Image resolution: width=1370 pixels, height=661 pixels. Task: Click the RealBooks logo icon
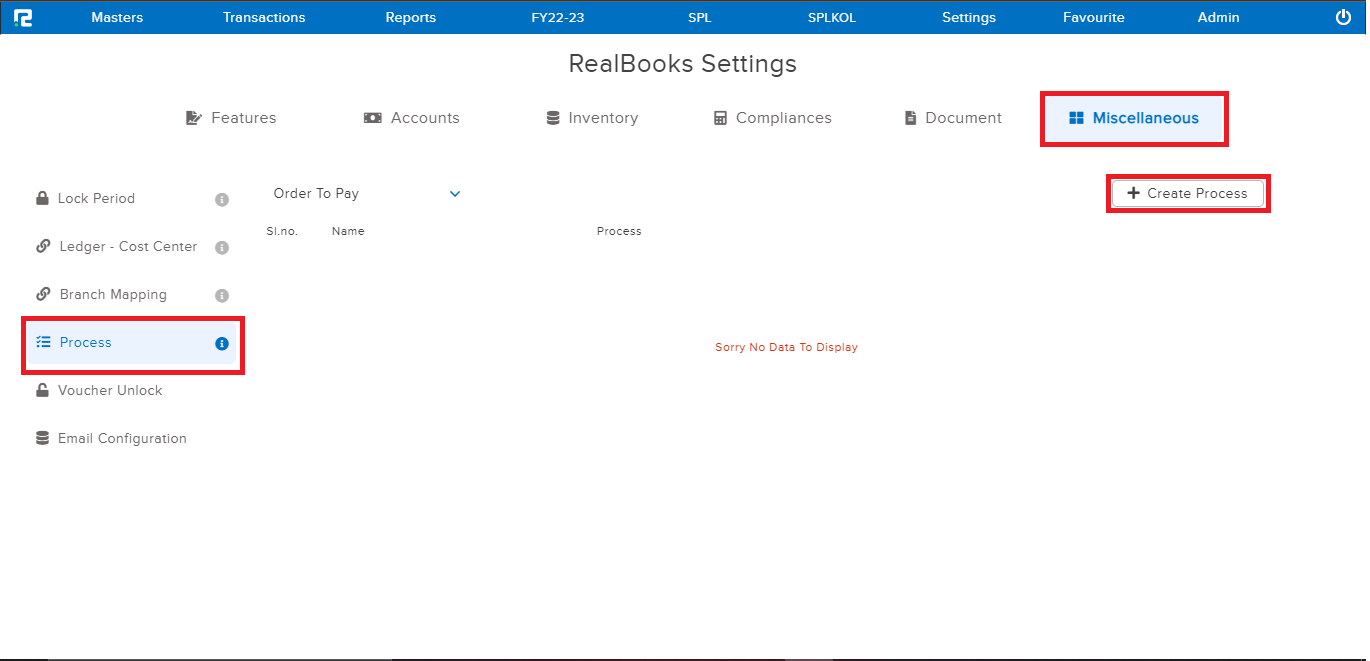(x=23, y=17)
